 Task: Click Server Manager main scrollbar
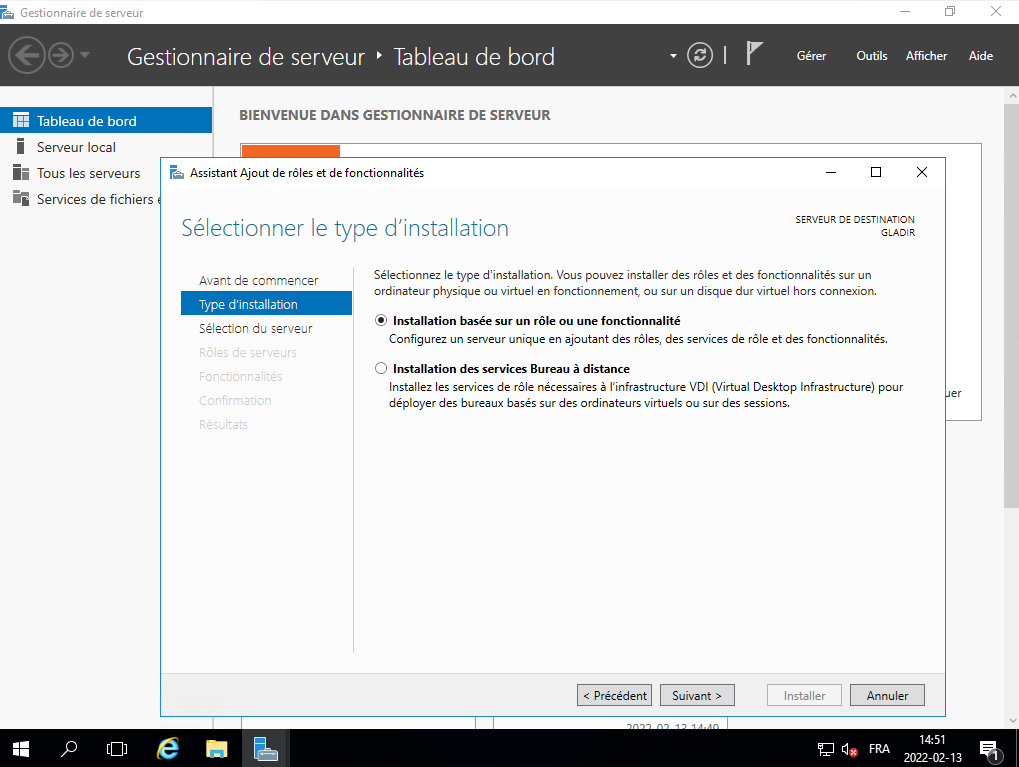[1011, 306]
